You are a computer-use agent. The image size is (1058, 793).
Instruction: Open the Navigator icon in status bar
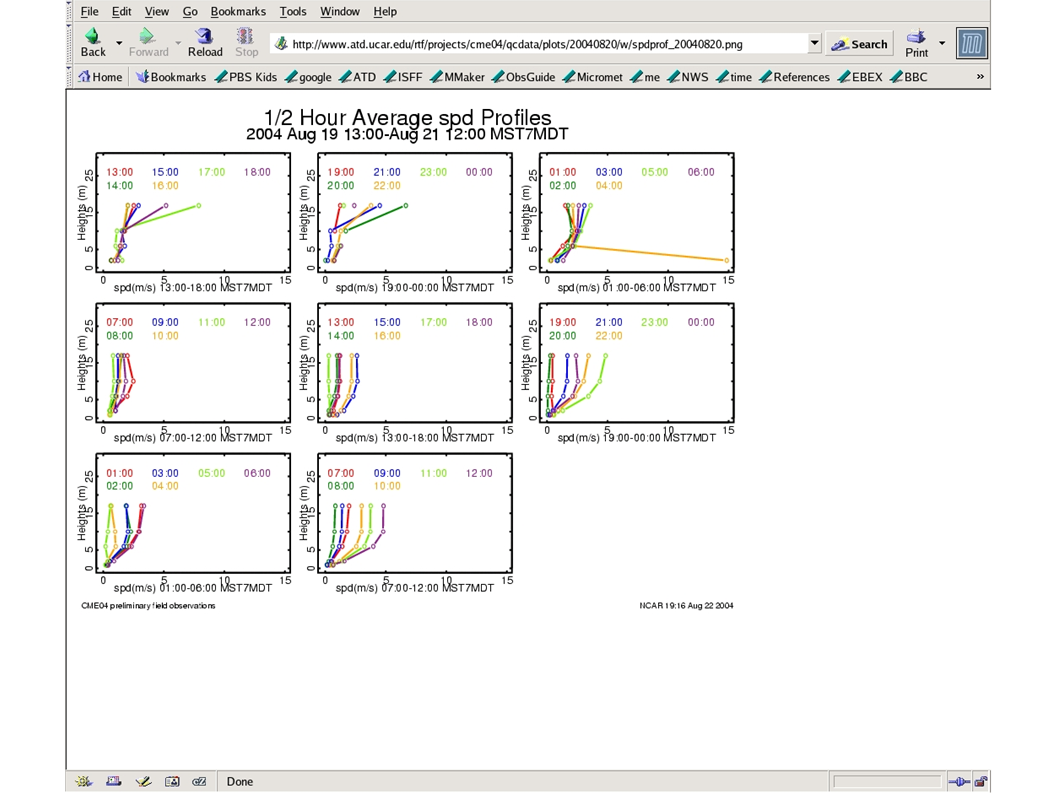pos(84,781)
